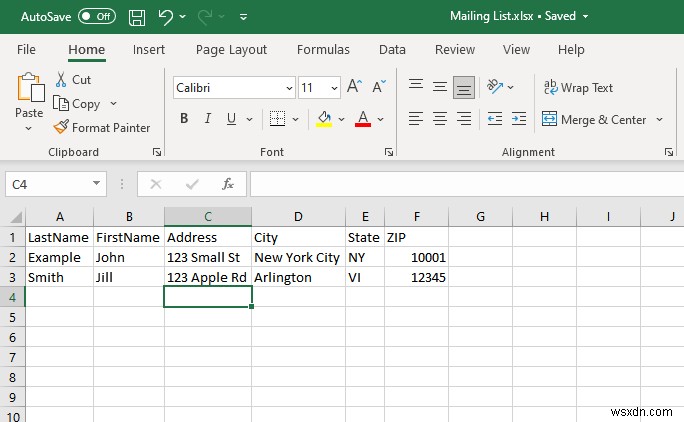Screen dimensions: 684x422
Task: Click the Align Left icon
Action: pyautogui.click(x=416, y=119)
